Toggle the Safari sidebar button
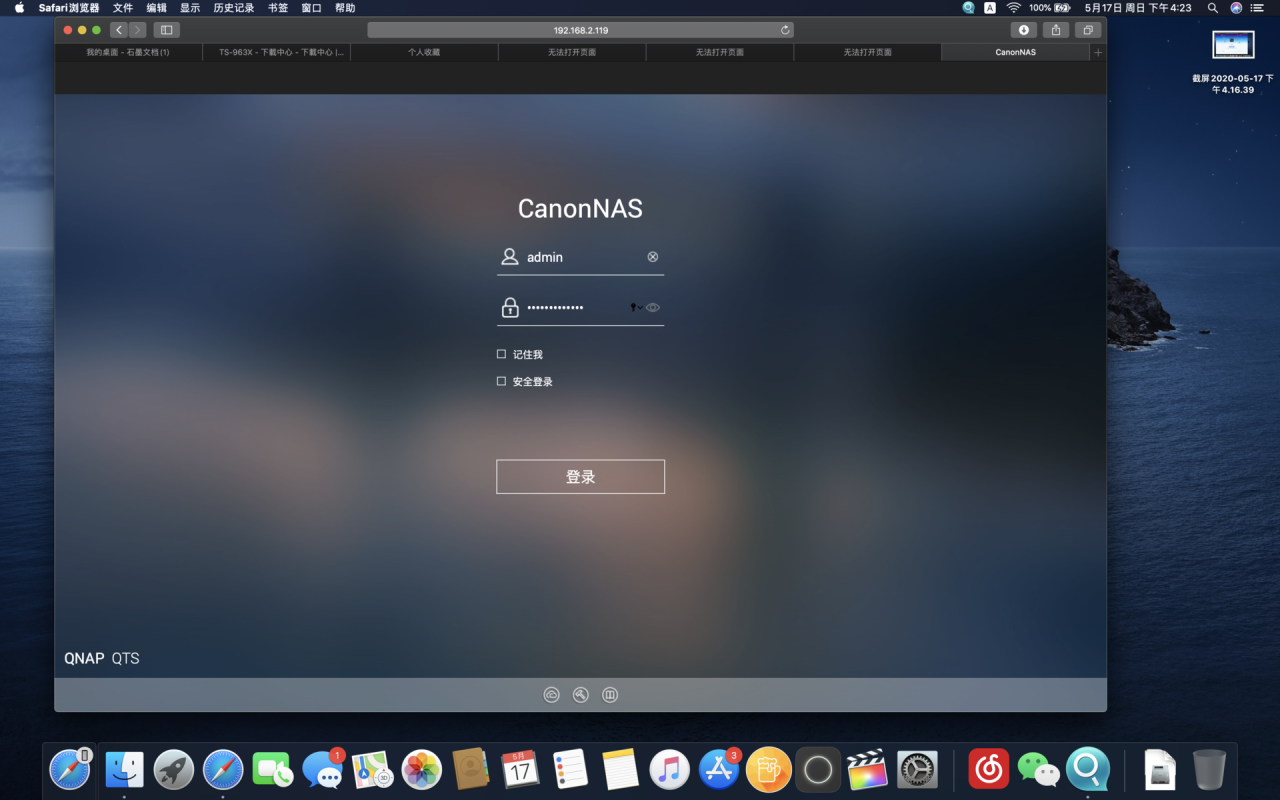The height and width of the screenshot is (800, 1280). pos(167,30)
